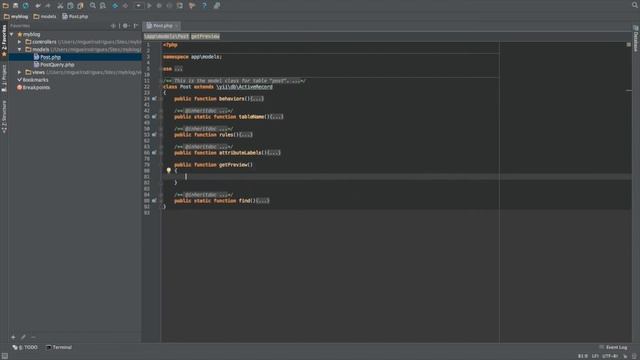The image size is (640, 360).
Task: Collapse the models folder node
Action: [20, 49]
